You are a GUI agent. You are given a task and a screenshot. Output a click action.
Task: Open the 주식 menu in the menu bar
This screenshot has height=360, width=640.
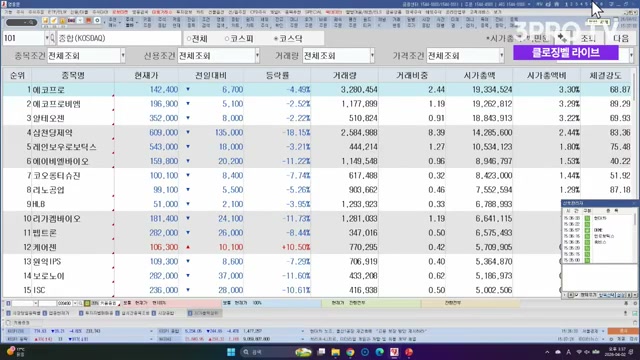point(20,12)
